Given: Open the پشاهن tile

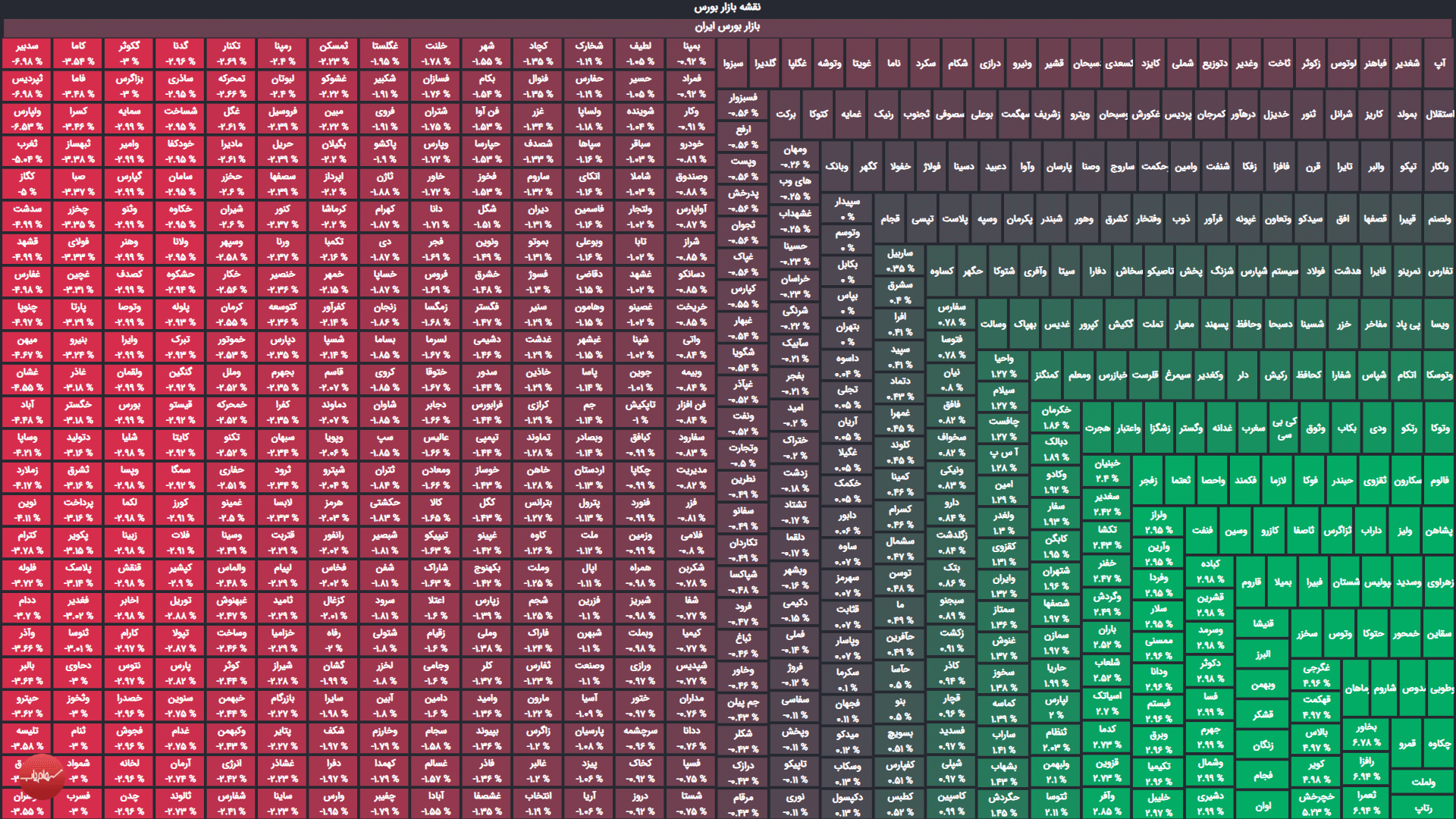Looking at the screenshot, I should click(1439, 531).
